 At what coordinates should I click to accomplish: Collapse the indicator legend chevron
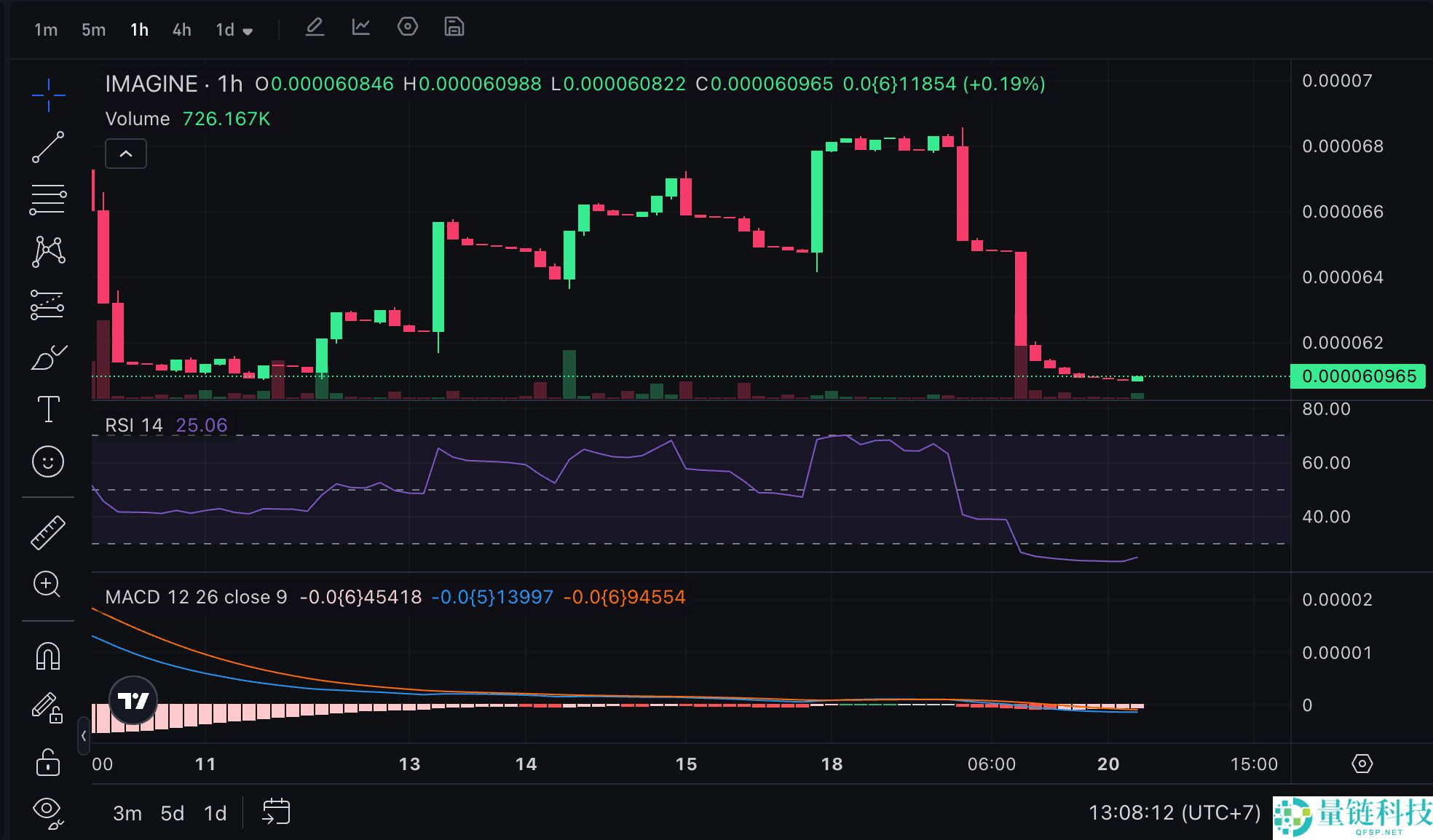tap(126, 154)
